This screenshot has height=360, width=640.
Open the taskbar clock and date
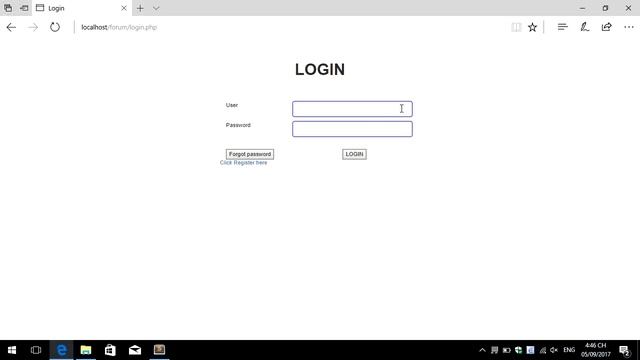(x=596, y=350)
